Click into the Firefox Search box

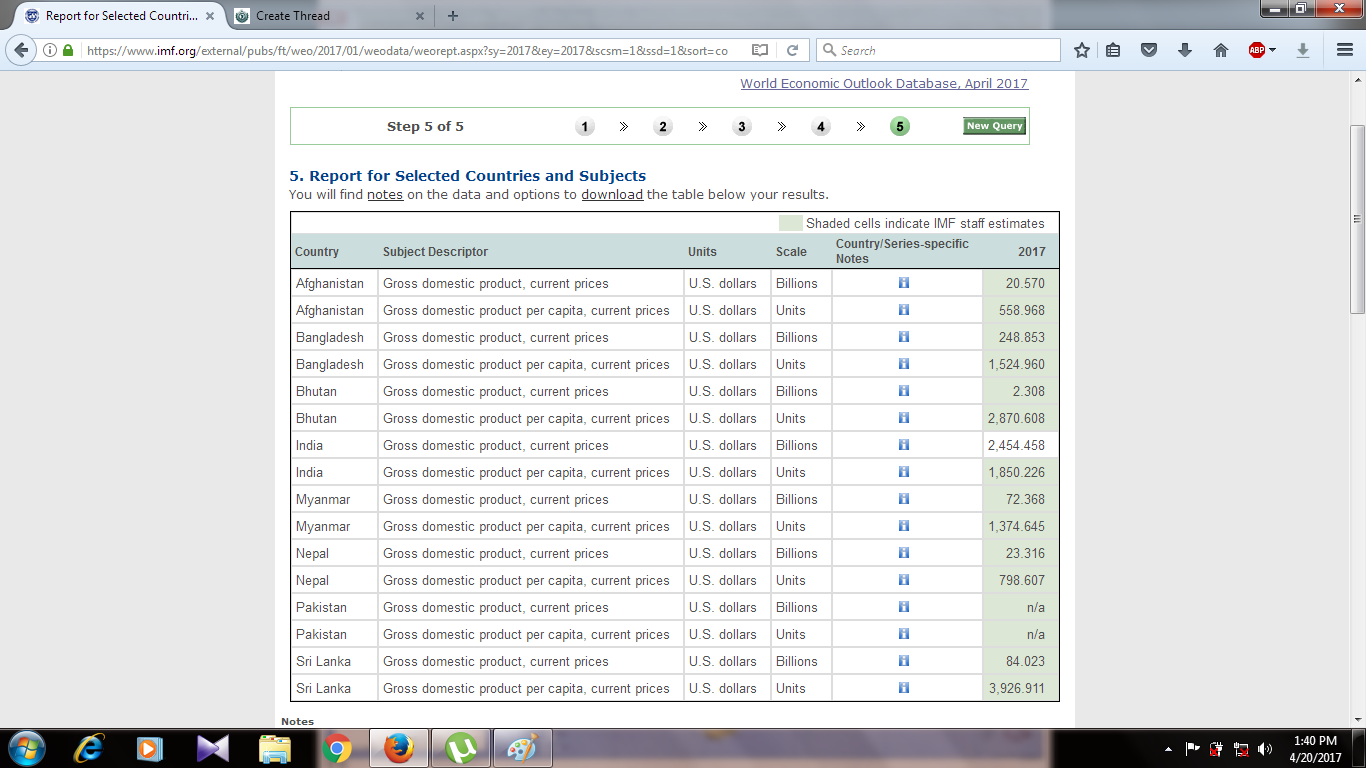tap(938, 50)
